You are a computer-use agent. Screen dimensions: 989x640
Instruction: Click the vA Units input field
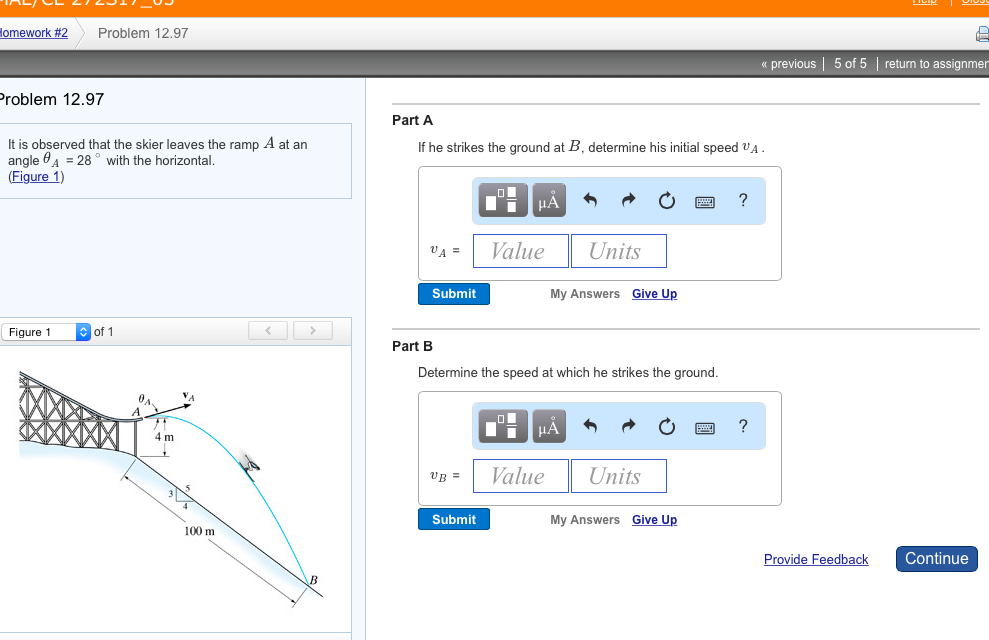point(619,251)
